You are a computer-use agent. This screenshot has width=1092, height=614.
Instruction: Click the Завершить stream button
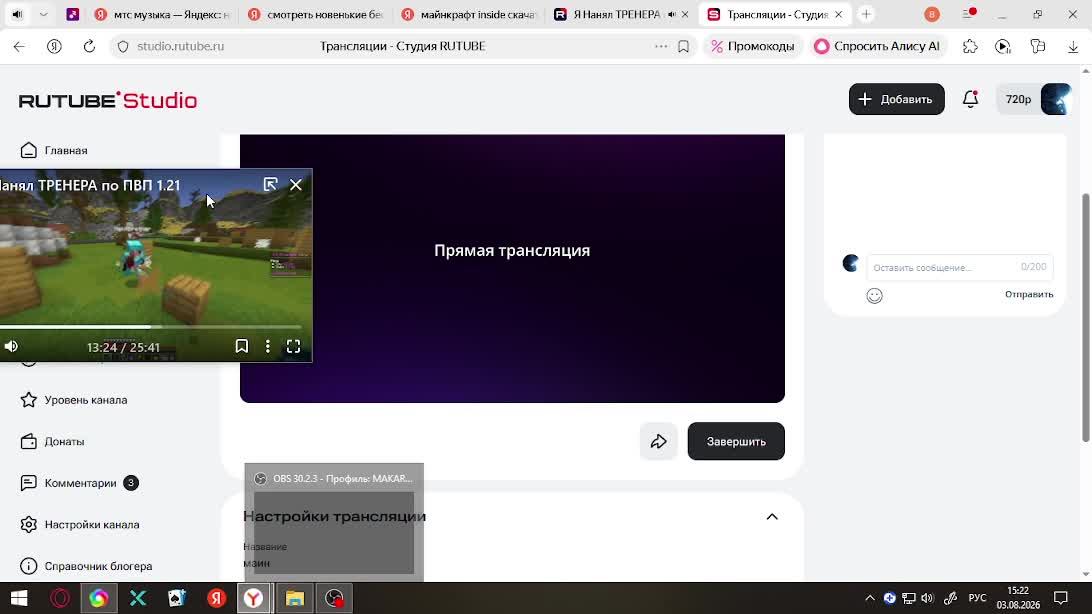coord(736,441)
